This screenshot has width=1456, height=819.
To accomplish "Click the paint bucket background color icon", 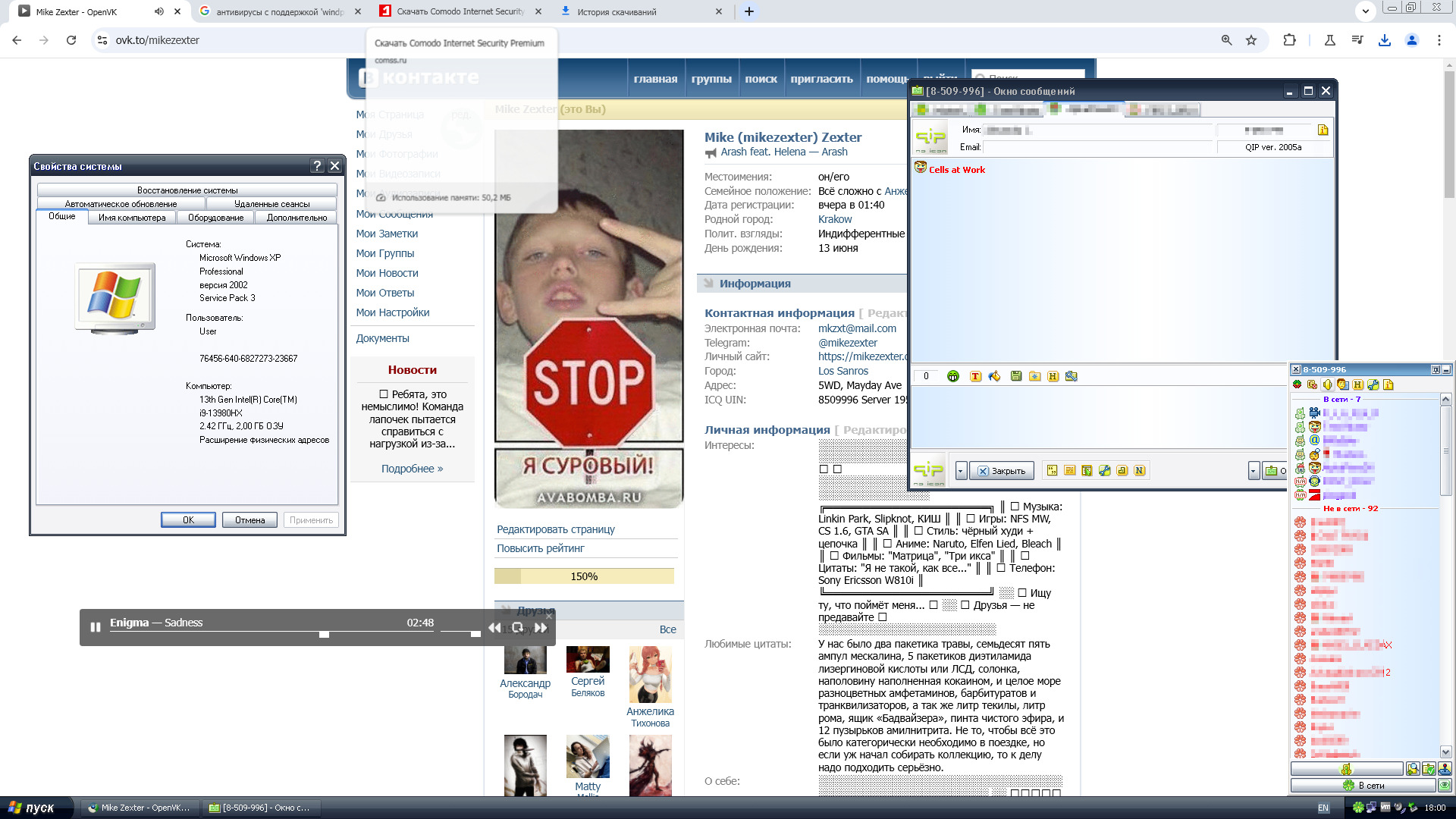I will [x=994, y=376].
